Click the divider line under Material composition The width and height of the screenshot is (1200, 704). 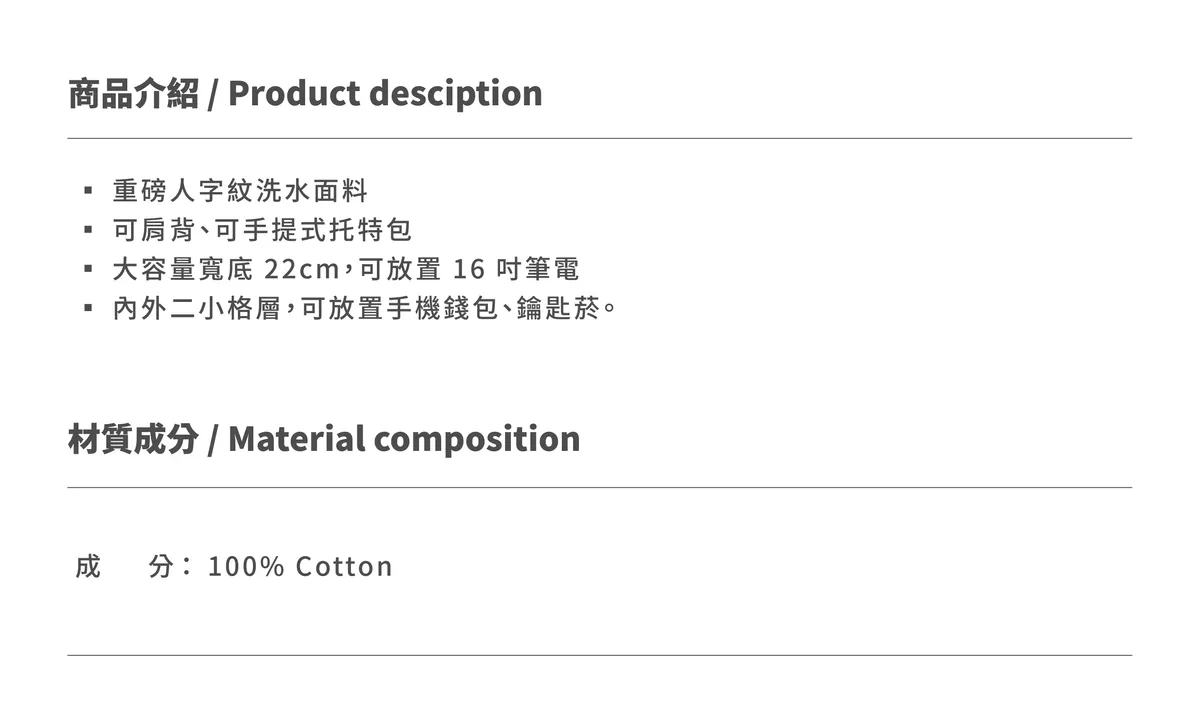pos(600,488)
